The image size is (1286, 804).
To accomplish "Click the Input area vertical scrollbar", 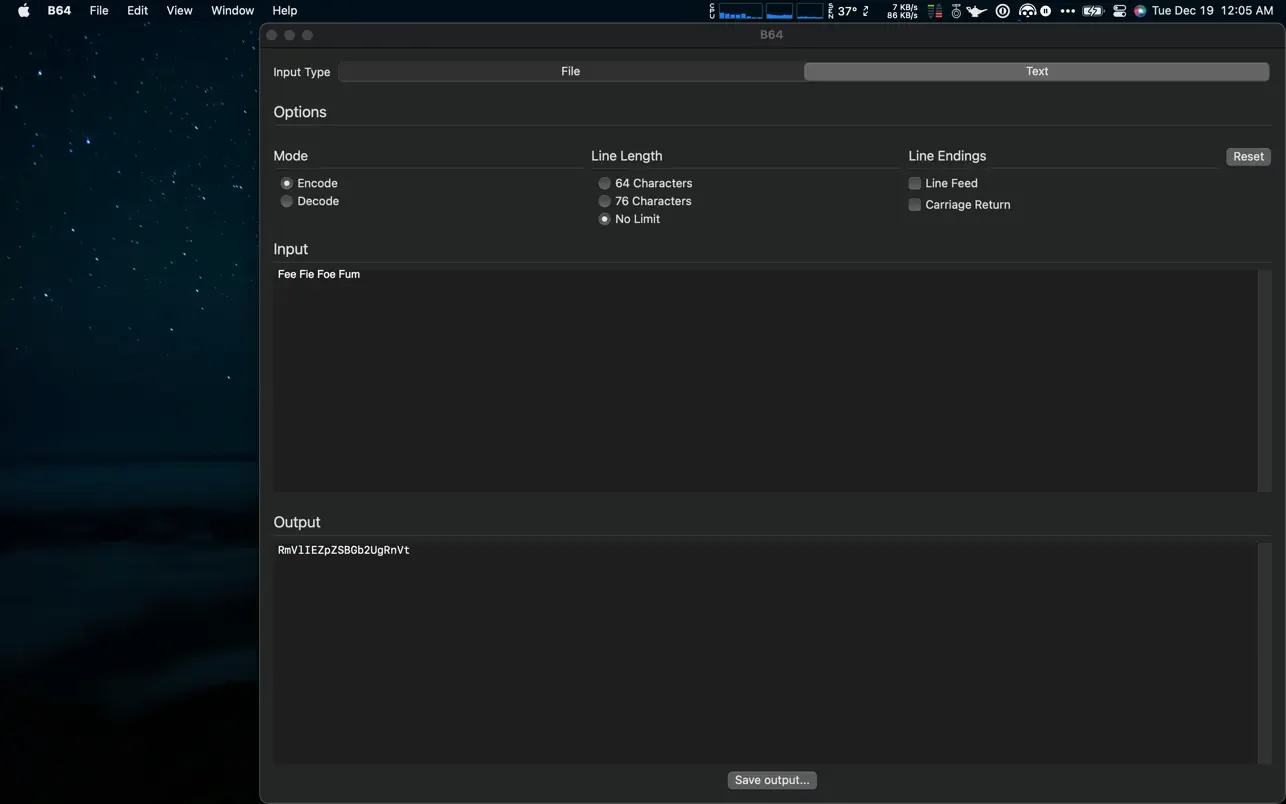I will (x=1264, y=380).
